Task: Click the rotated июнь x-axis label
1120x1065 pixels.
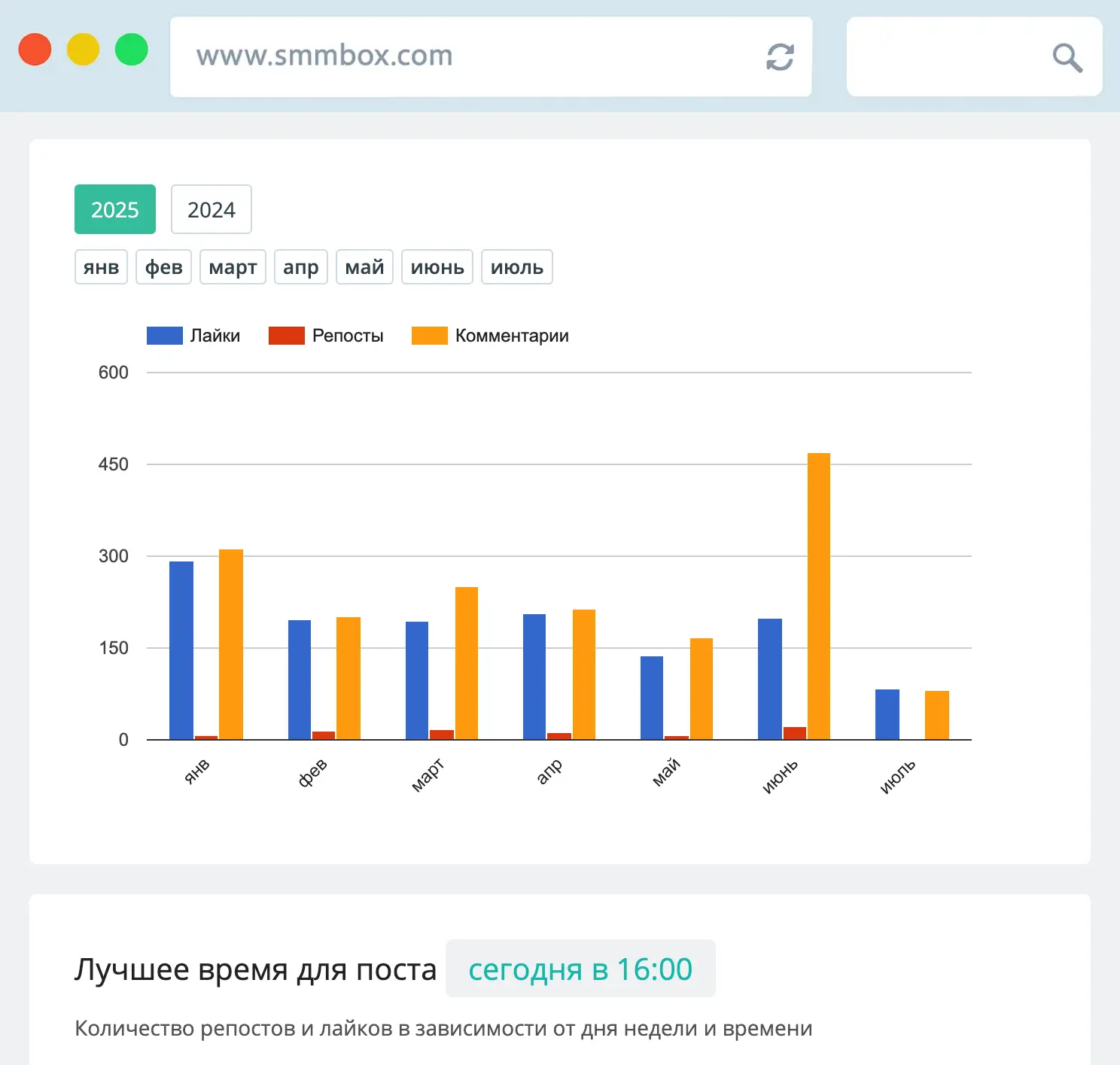Action: tap(780, 777)
